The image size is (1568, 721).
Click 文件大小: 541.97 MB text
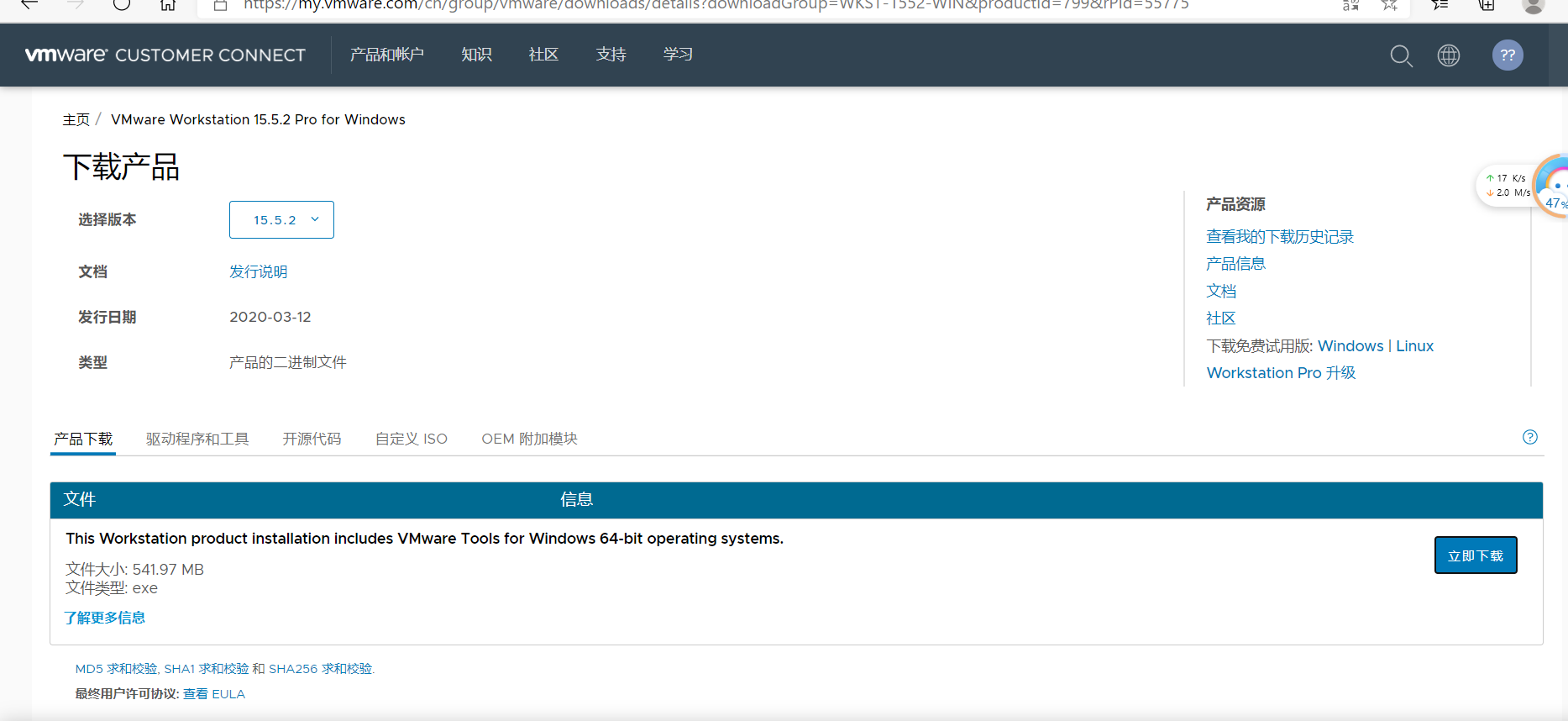coord(134,569)
